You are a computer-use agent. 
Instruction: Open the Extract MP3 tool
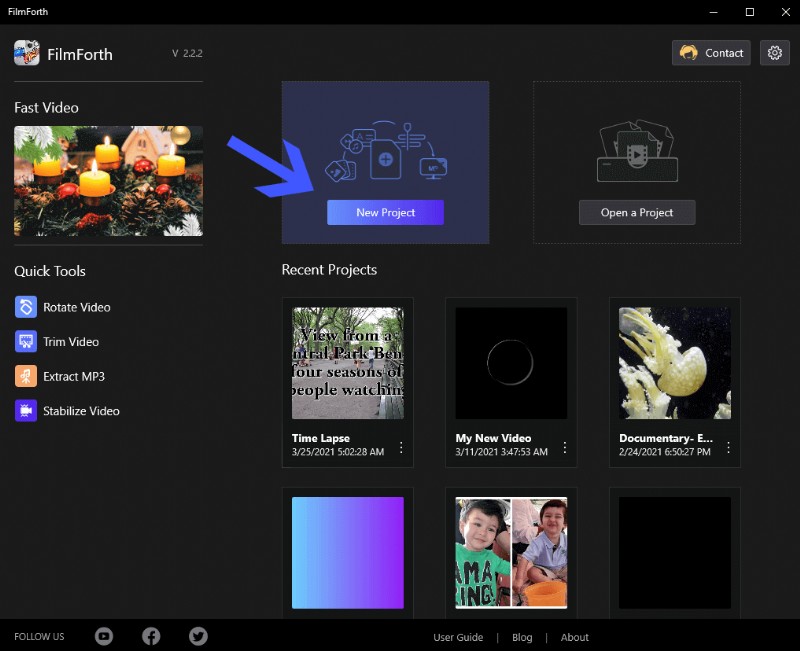[73, 376]
